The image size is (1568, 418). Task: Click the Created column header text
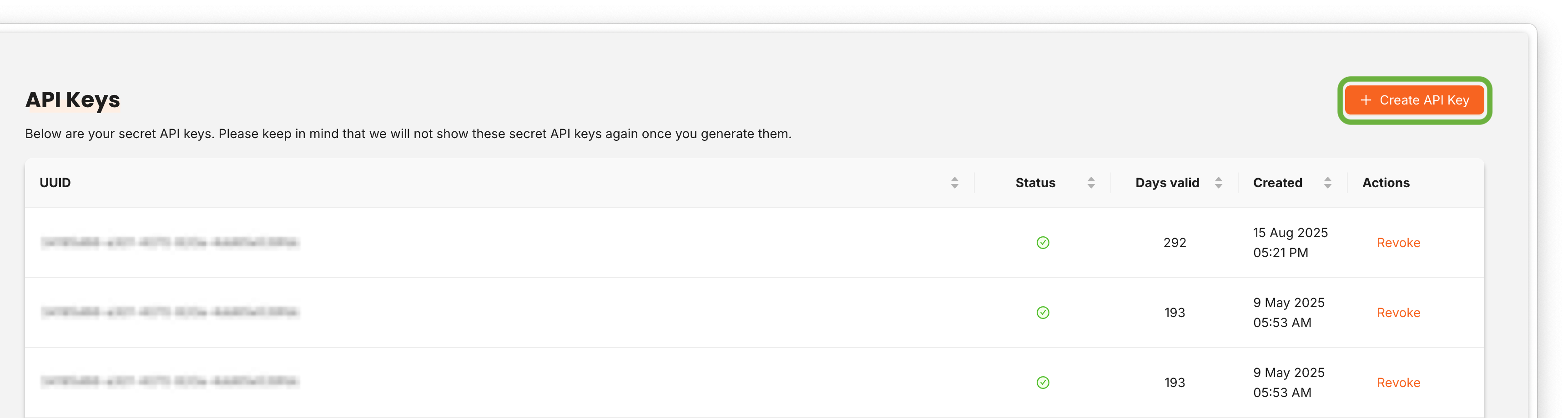(x=1277, y=183)
